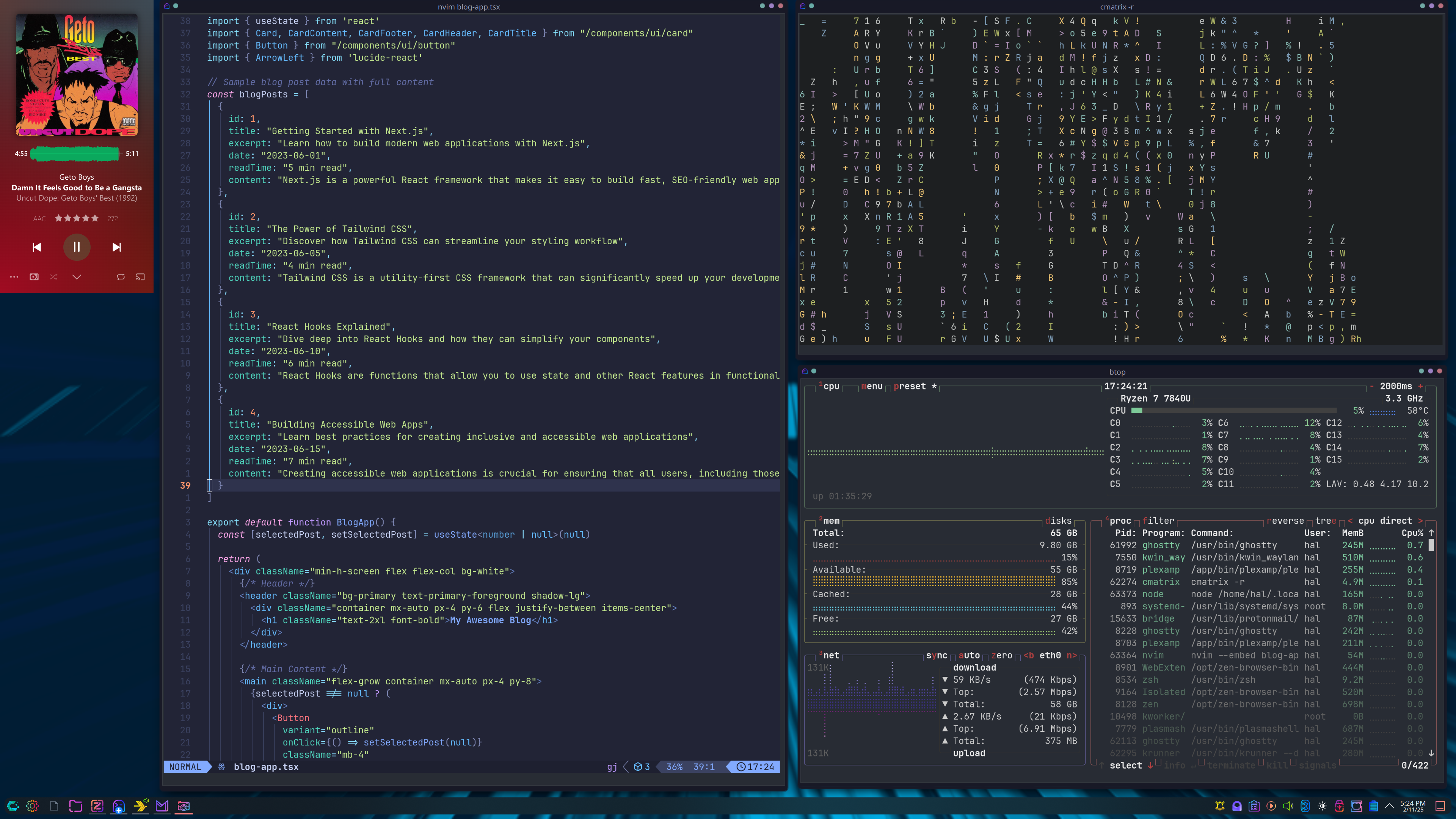This screenshot has width=1456, height=819.
Task: Toggle shuffle in Plexamp player
Action: point(53,277)
